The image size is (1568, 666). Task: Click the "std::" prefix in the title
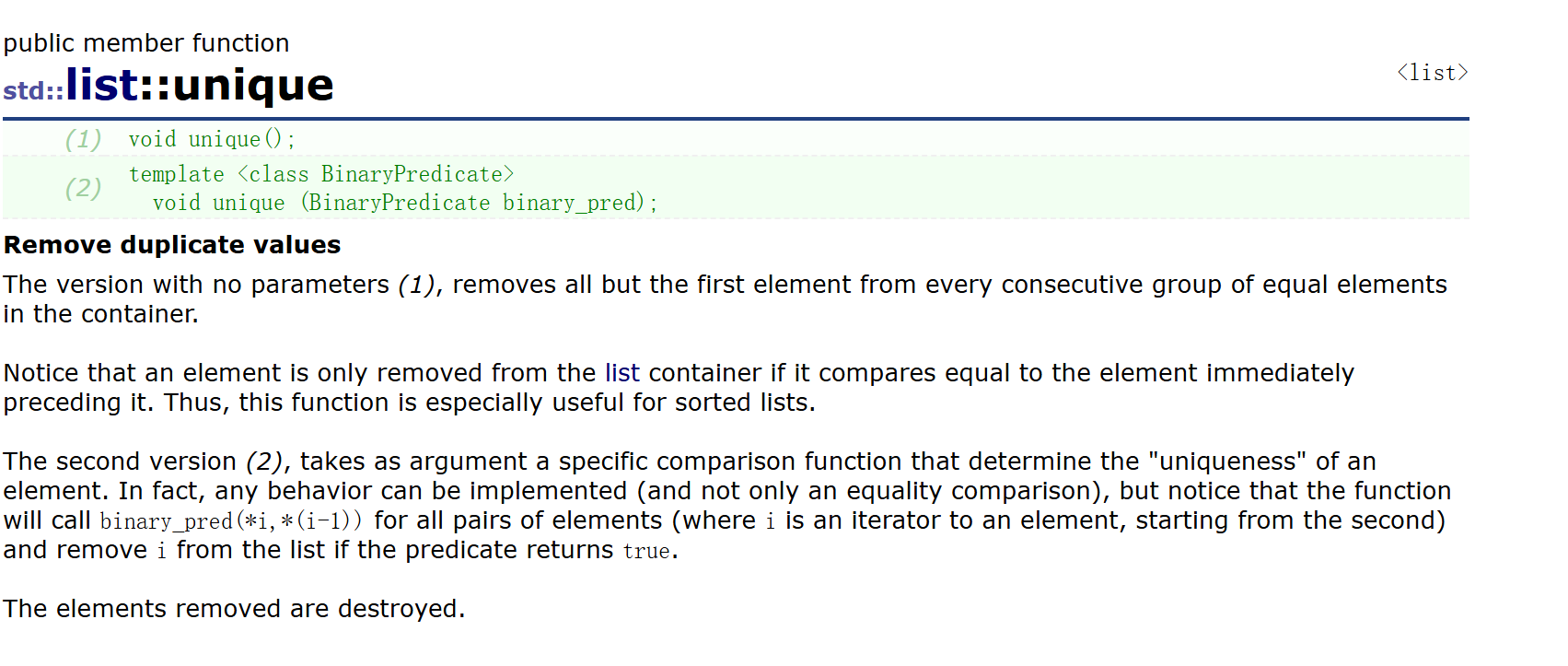pyautogui.click(x=33, y=91)
